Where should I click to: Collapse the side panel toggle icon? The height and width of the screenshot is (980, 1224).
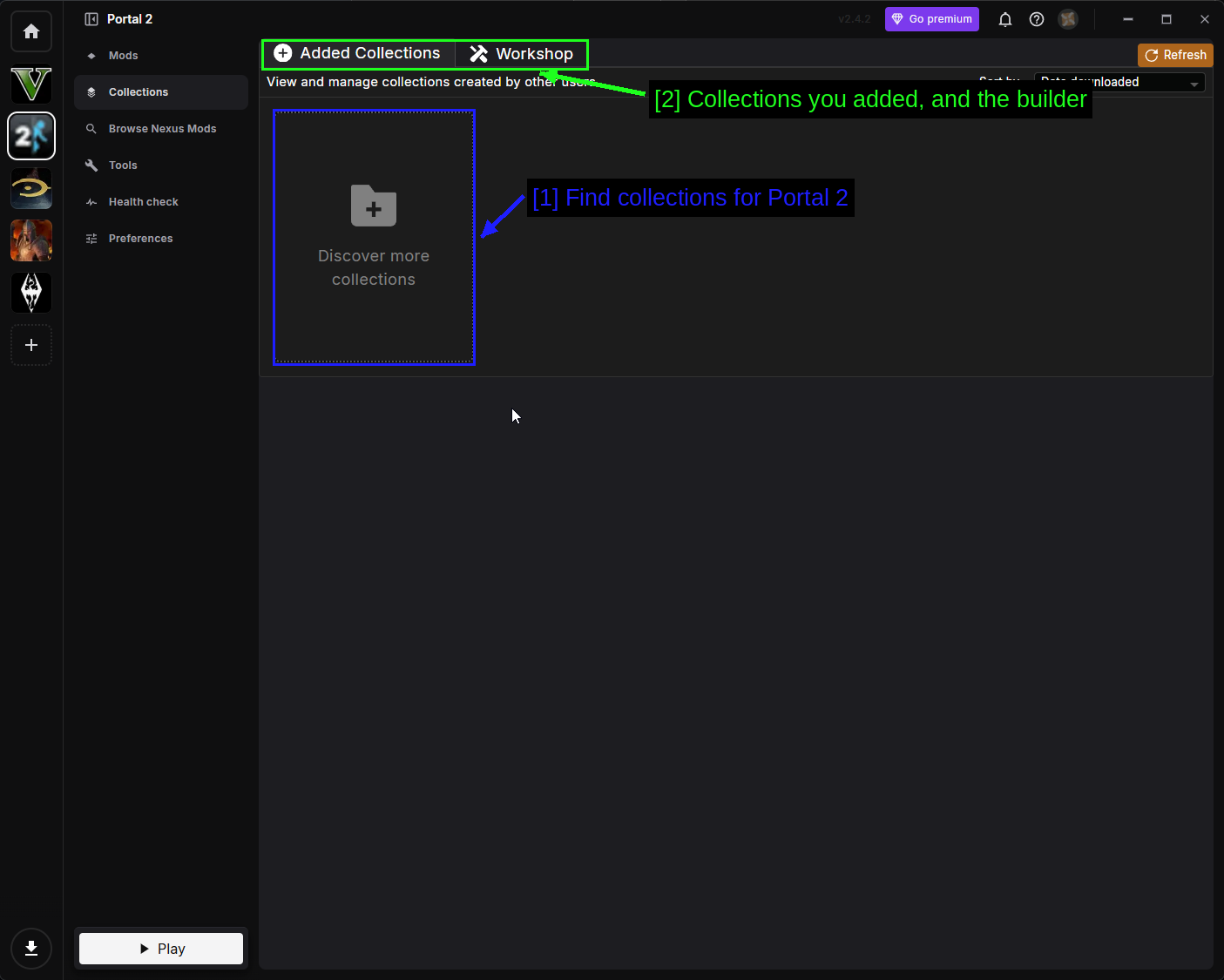pyautogui.click(x=91, y=19)
